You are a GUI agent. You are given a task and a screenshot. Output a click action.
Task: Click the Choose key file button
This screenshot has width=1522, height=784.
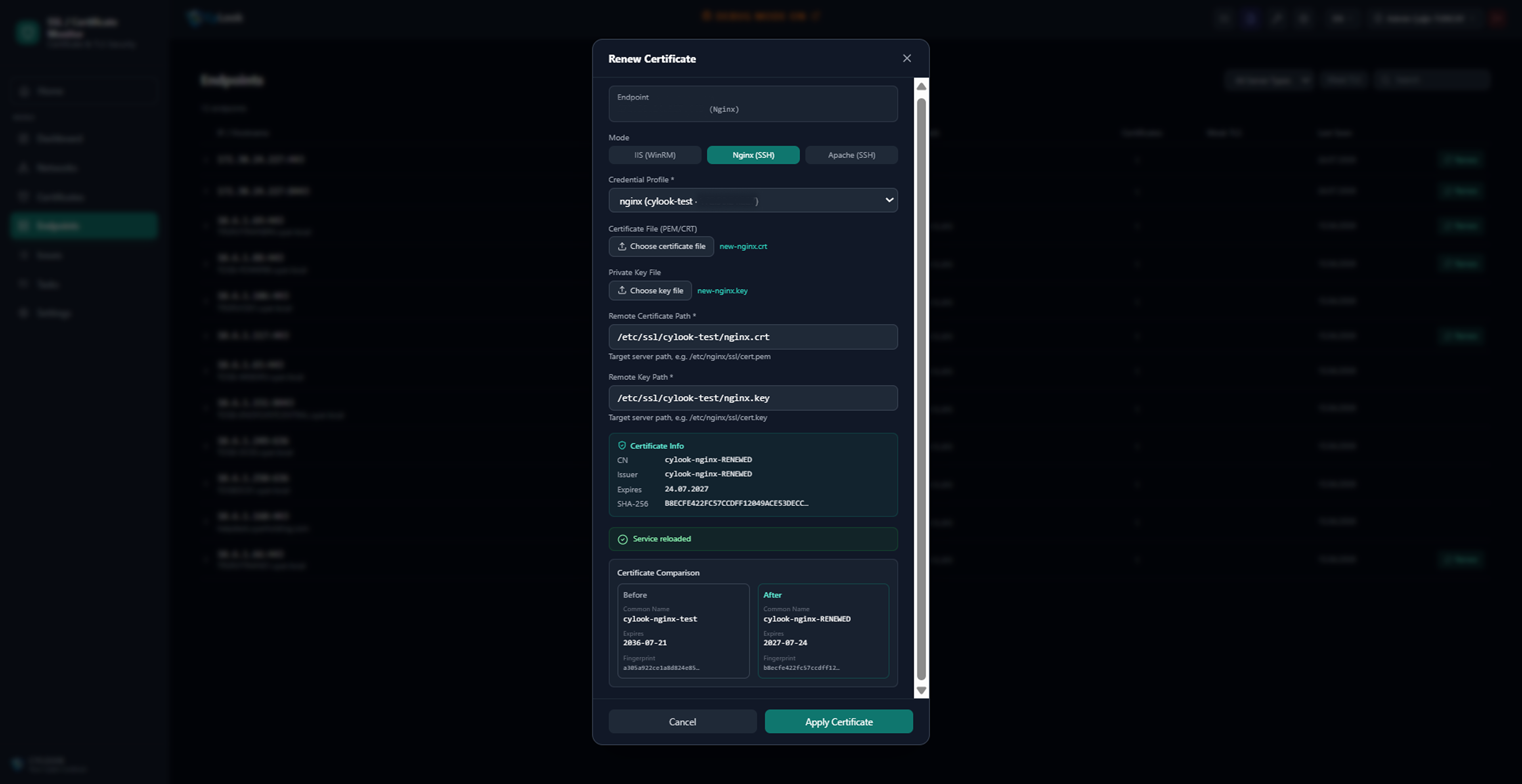click(x=650, y=291)
